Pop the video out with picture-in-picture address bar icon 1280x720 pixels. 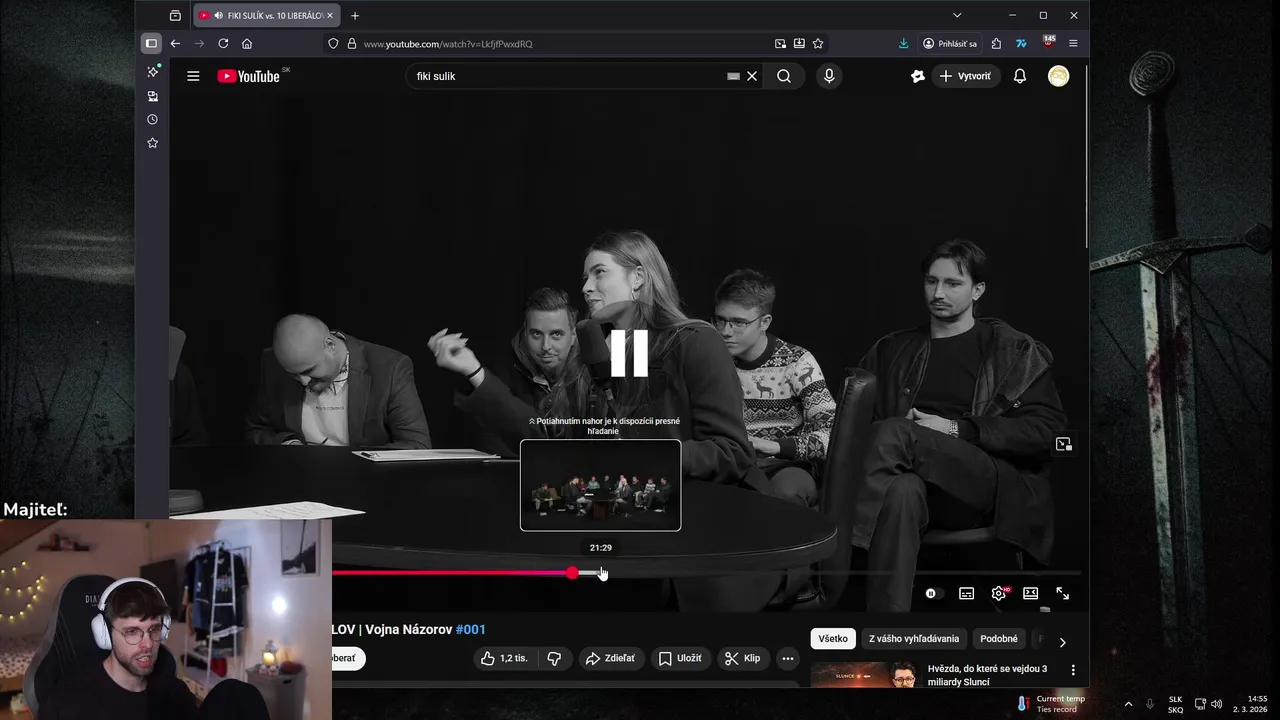tap(780, 44)
